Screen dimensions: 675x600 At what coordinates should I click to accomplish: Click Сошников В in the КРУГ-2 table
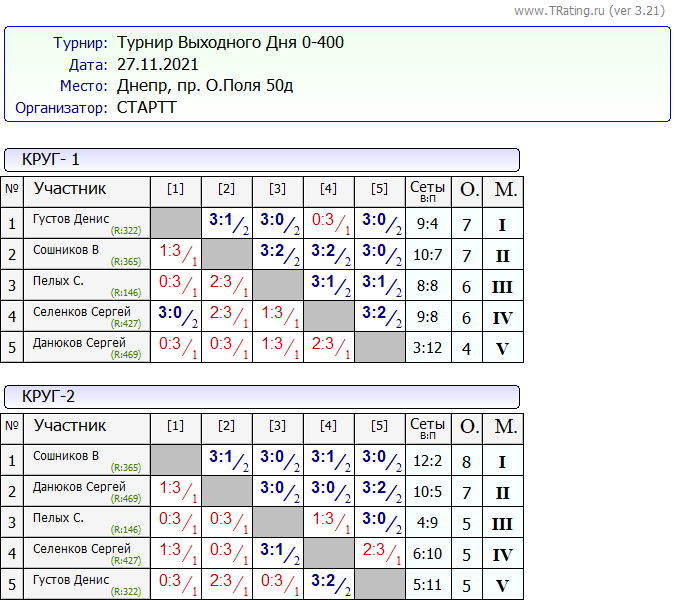(66, 456)
